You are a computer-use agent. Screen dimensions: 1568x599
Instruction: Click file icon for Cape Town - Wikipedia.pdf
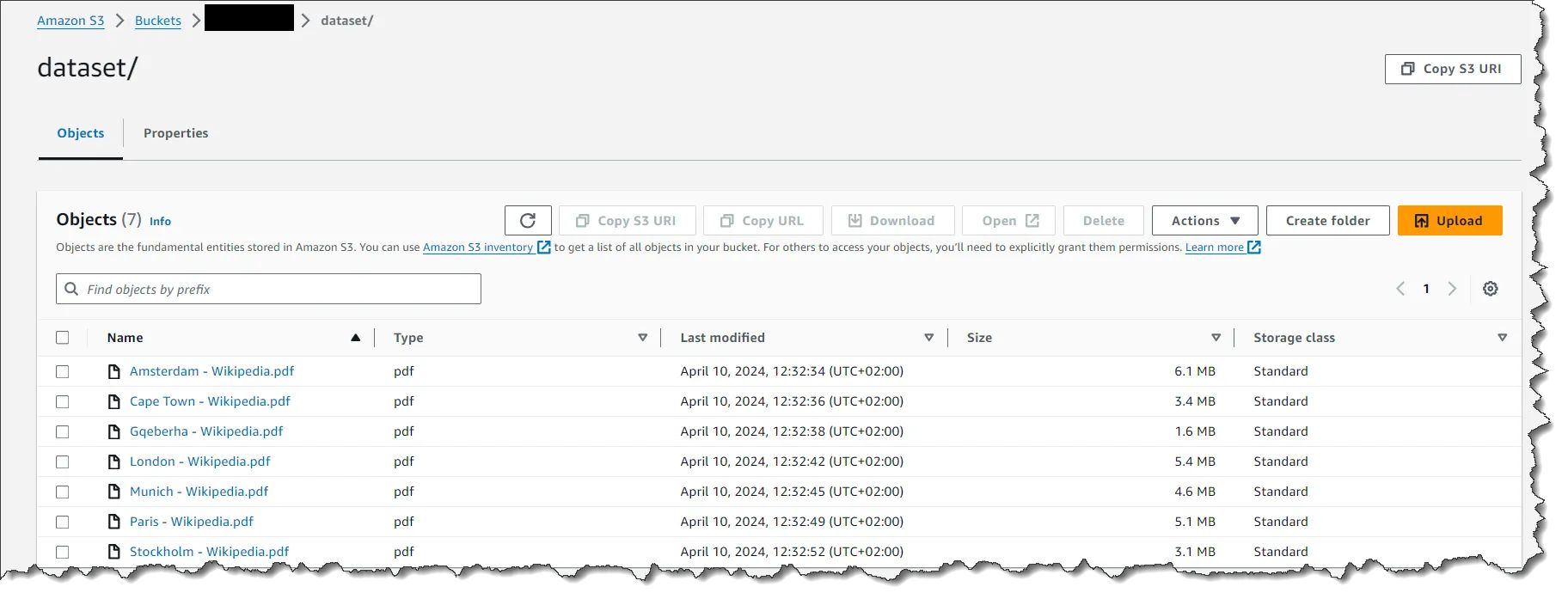(x=113, y=401)
